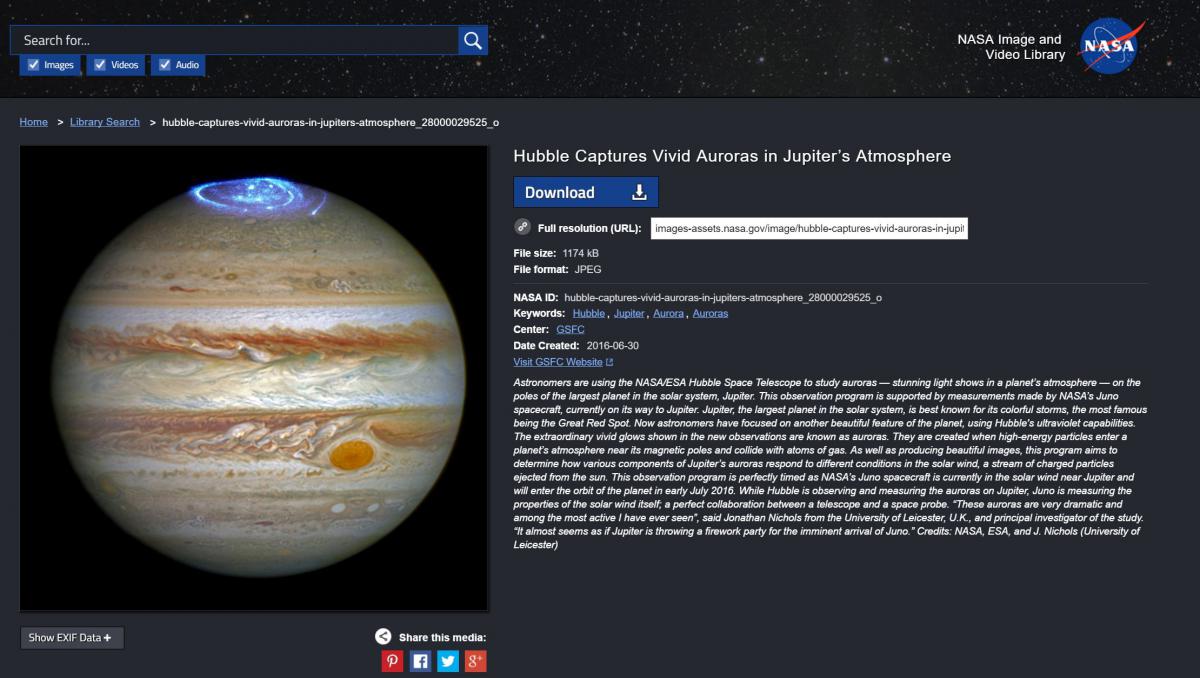This screenshot has height=678, width=1200.
Task: Disable the Audio filter checkbox
Action: point(165,65)
